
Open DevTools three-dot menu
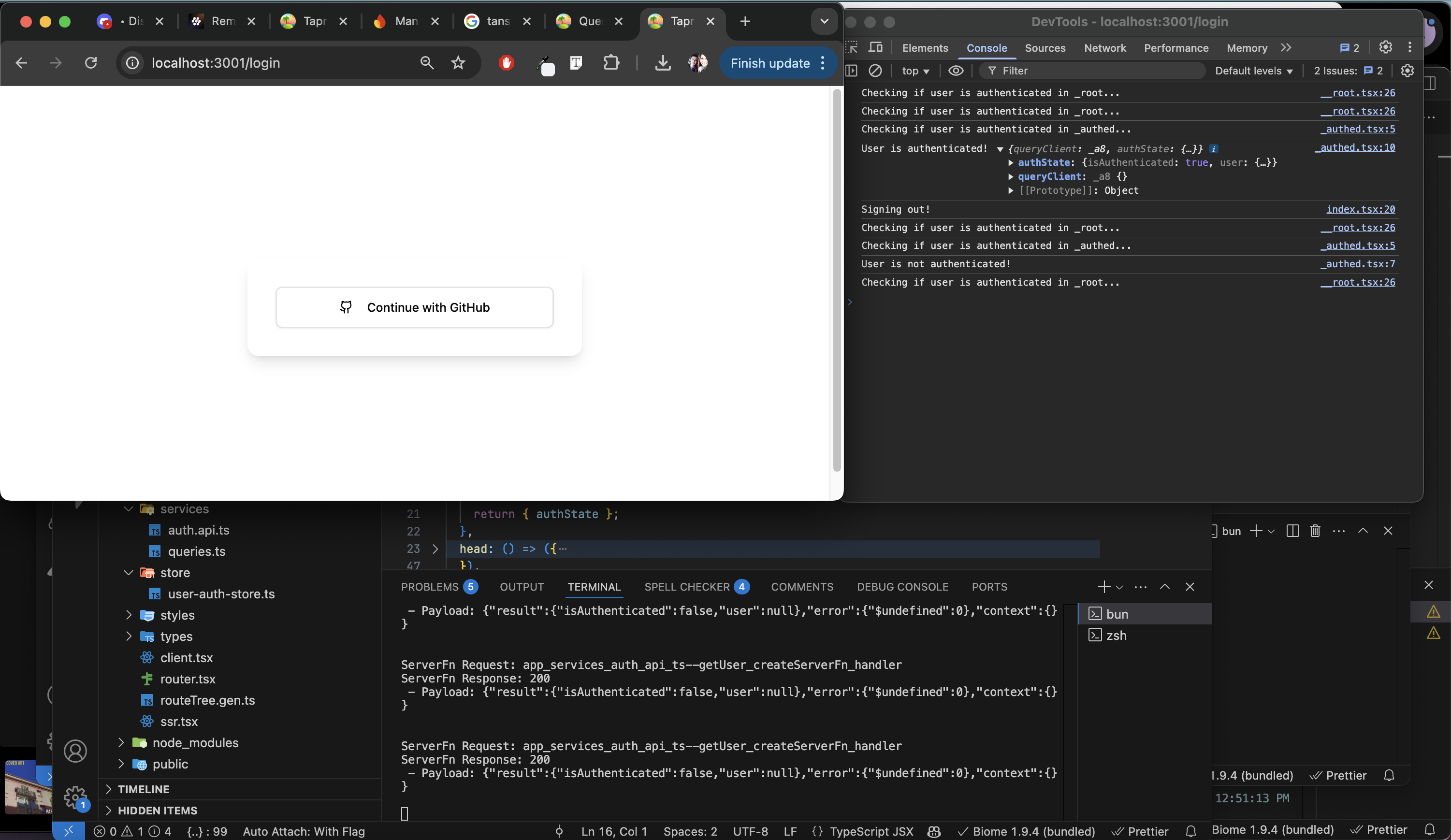pos(1409,47)
